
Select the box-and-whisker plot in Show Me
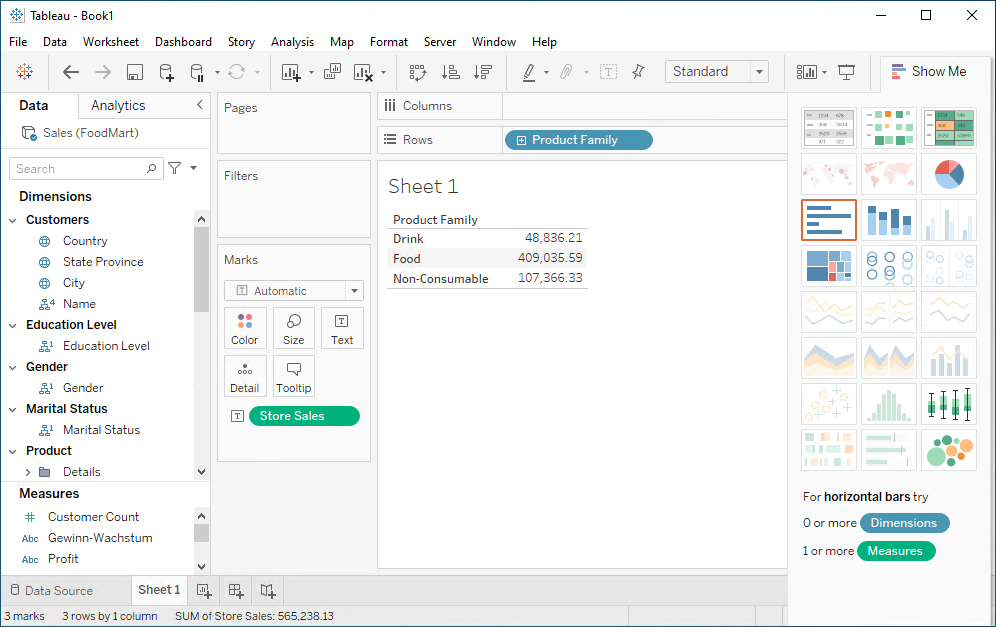tap(949, 404)
